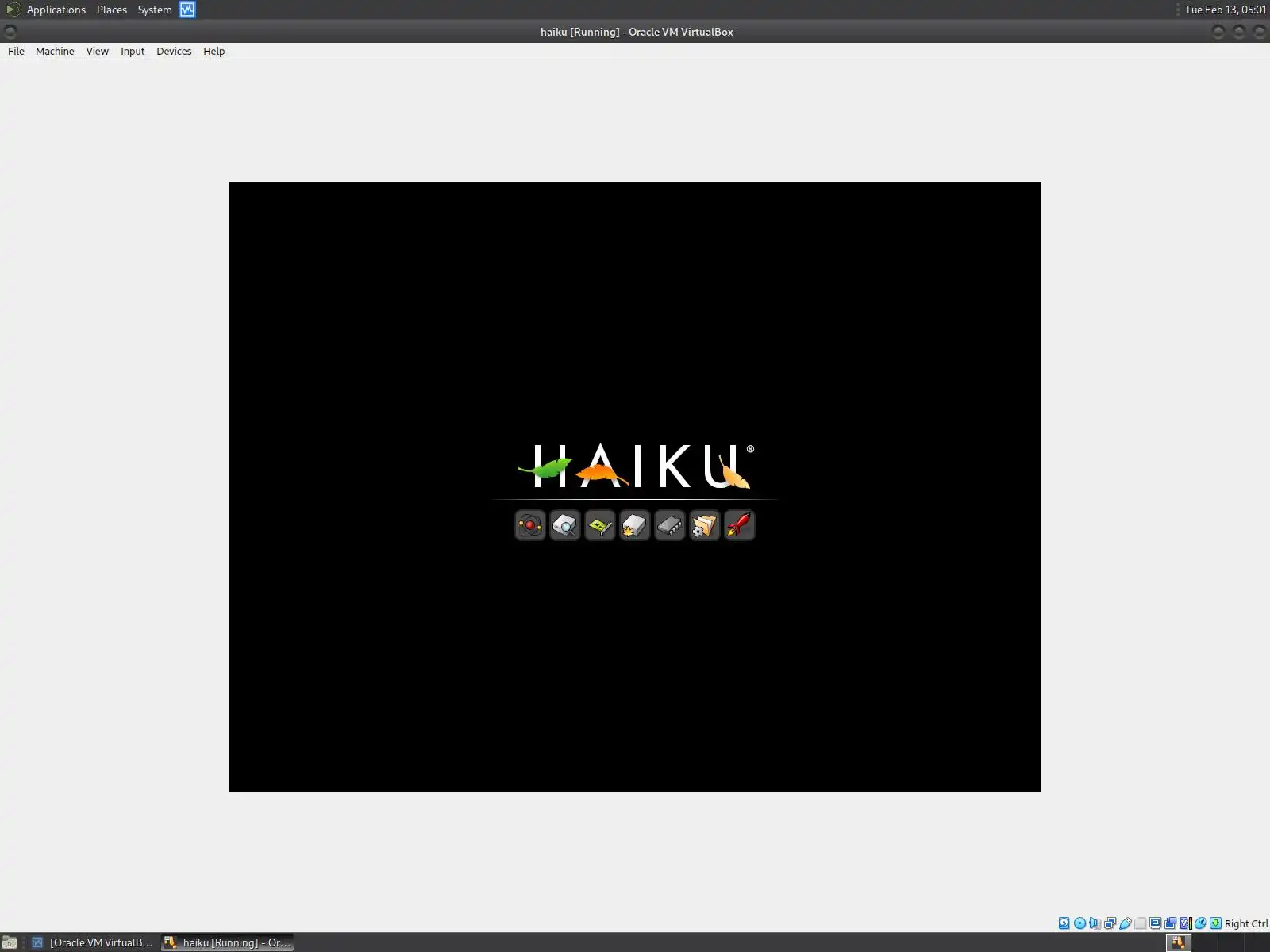The width and height of the screenshot is (1270, 952).
Task: Open the System menu in top panel
Action: (x=155, y=10)
